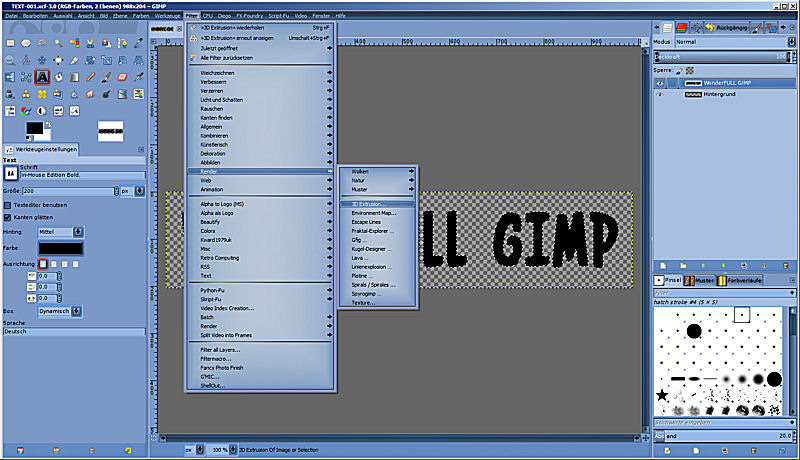Toggle the Kanten glätten checkbox

7,217
